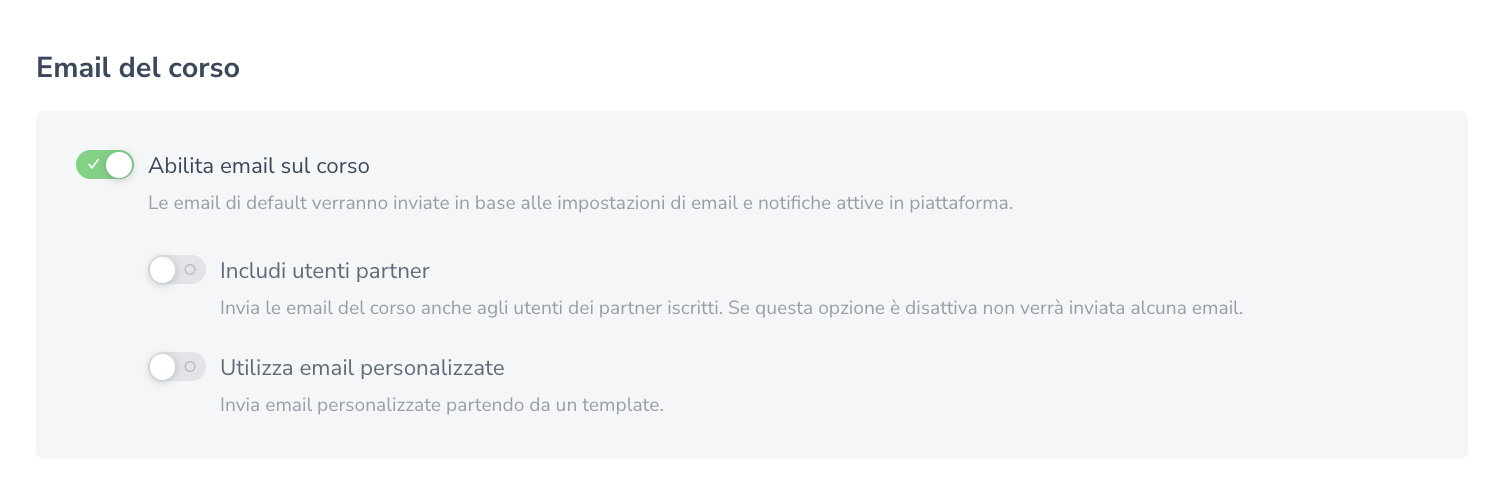Click the 'Utilizza email personalizzate' label
Screen dimensions: 1506x500
pyautogui.click(x=362, y=367)
